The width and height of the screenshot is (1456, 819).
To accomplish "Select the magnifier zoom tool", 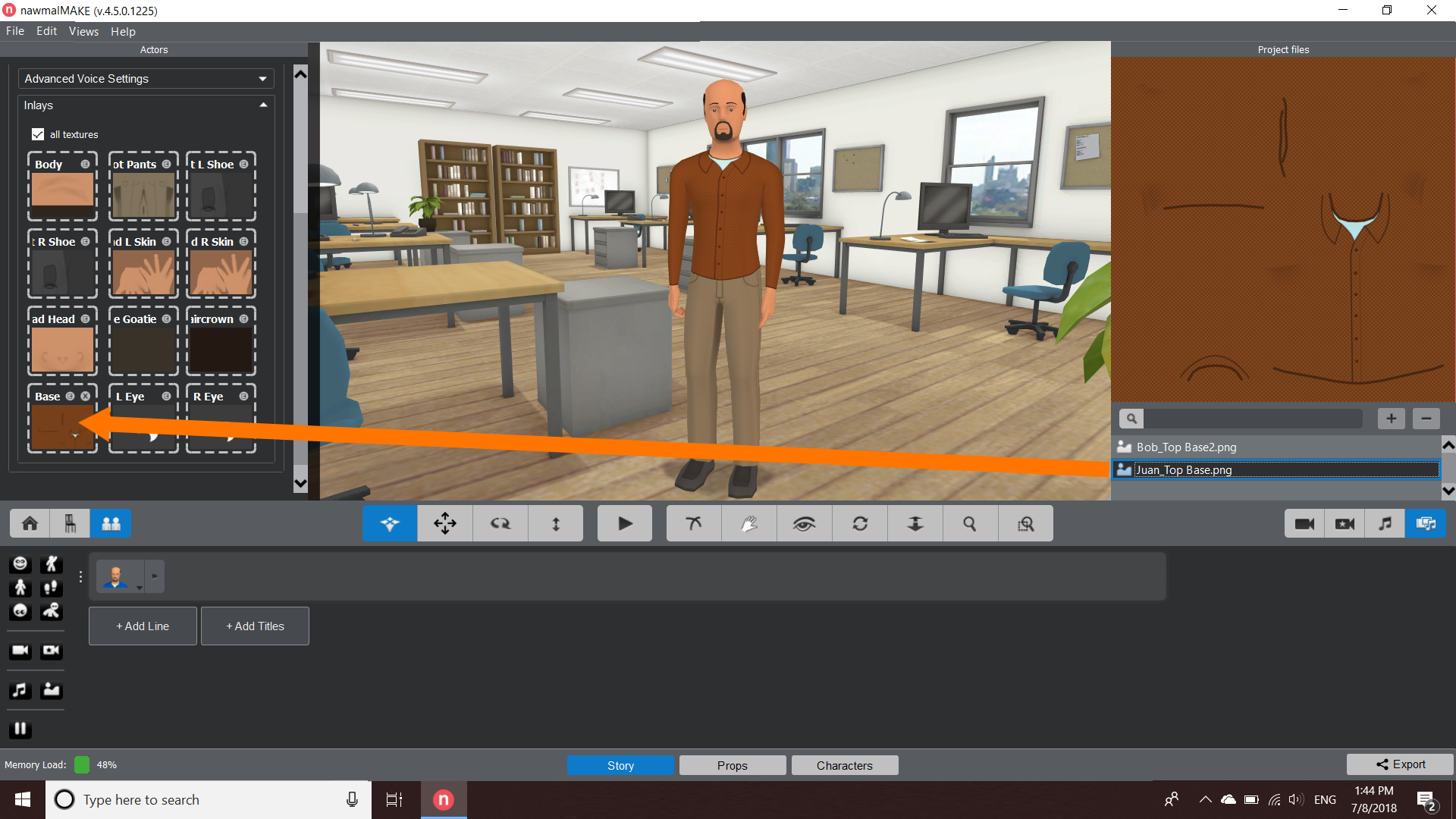I will coord(970,523).
